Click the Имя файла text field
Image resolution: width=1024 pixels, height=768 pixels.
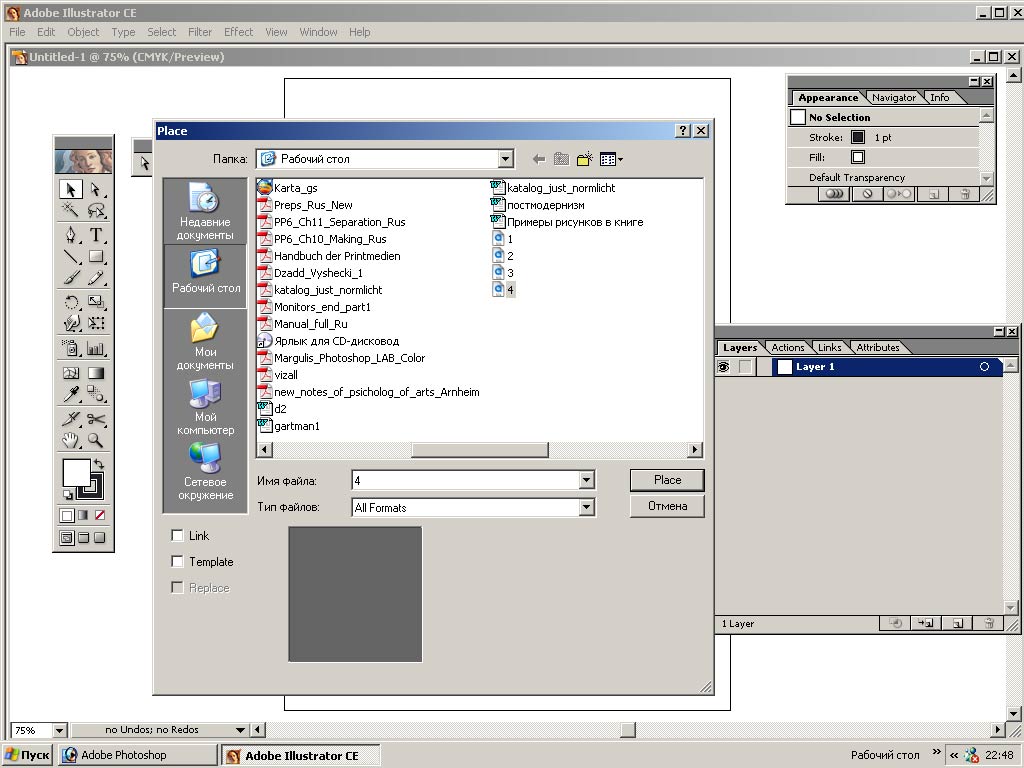[465, 481]
